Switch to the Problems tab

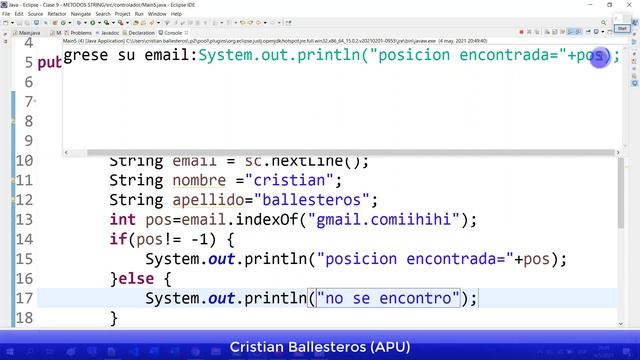[x=78, y=33]
